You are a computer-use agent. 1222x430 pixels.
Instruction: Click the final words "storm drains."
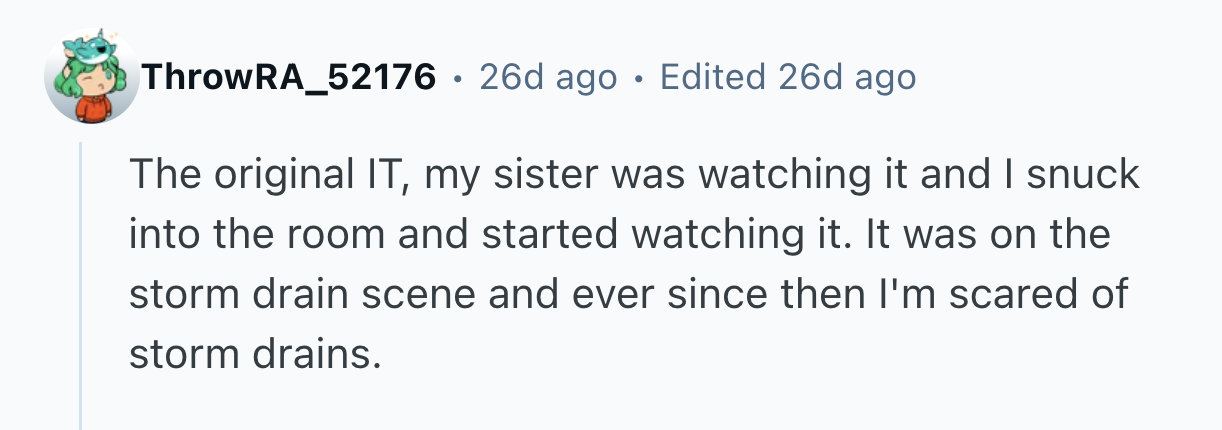click(255, 356)
